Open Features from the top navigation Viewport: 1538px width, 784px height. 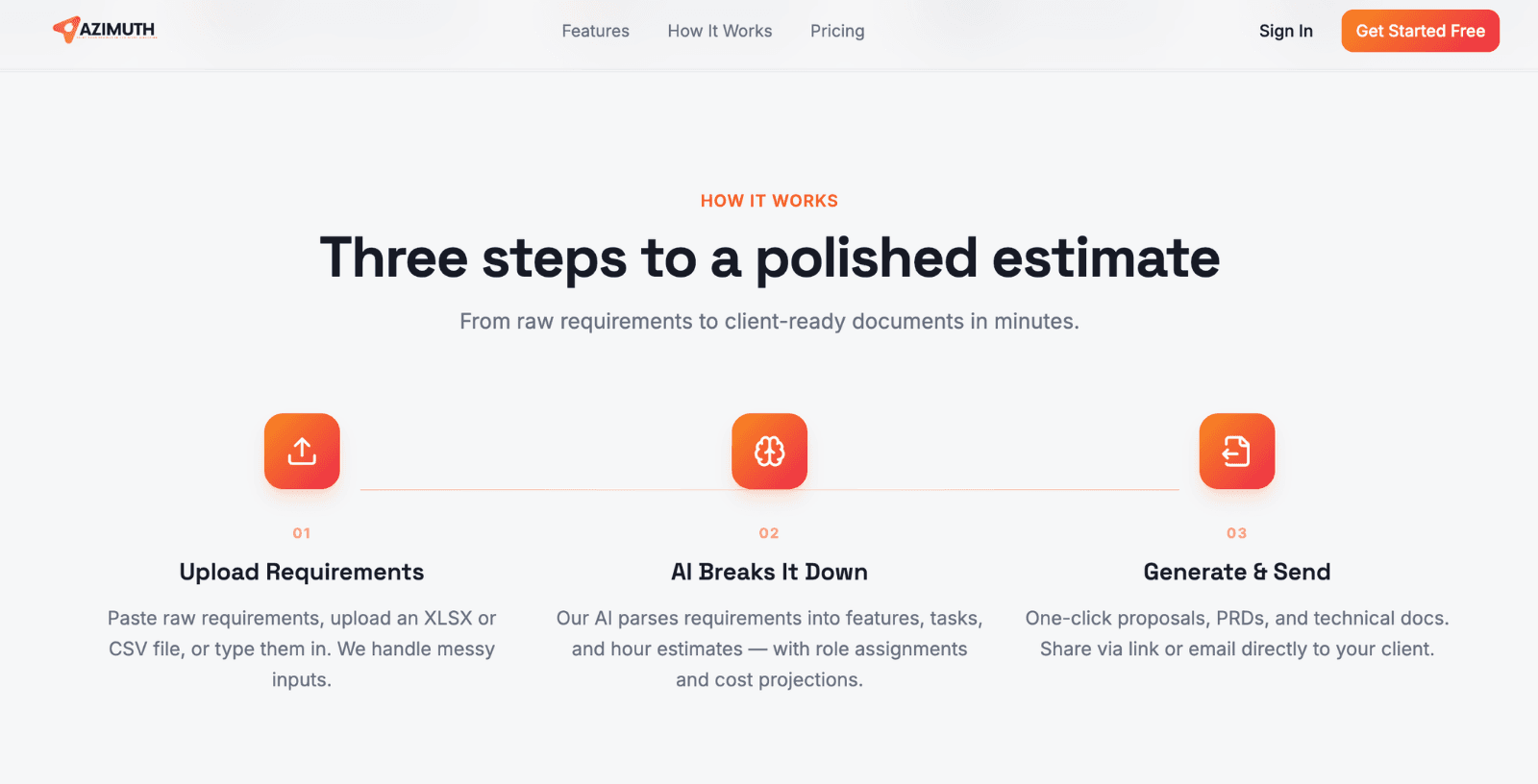click(x=595, y=31)
